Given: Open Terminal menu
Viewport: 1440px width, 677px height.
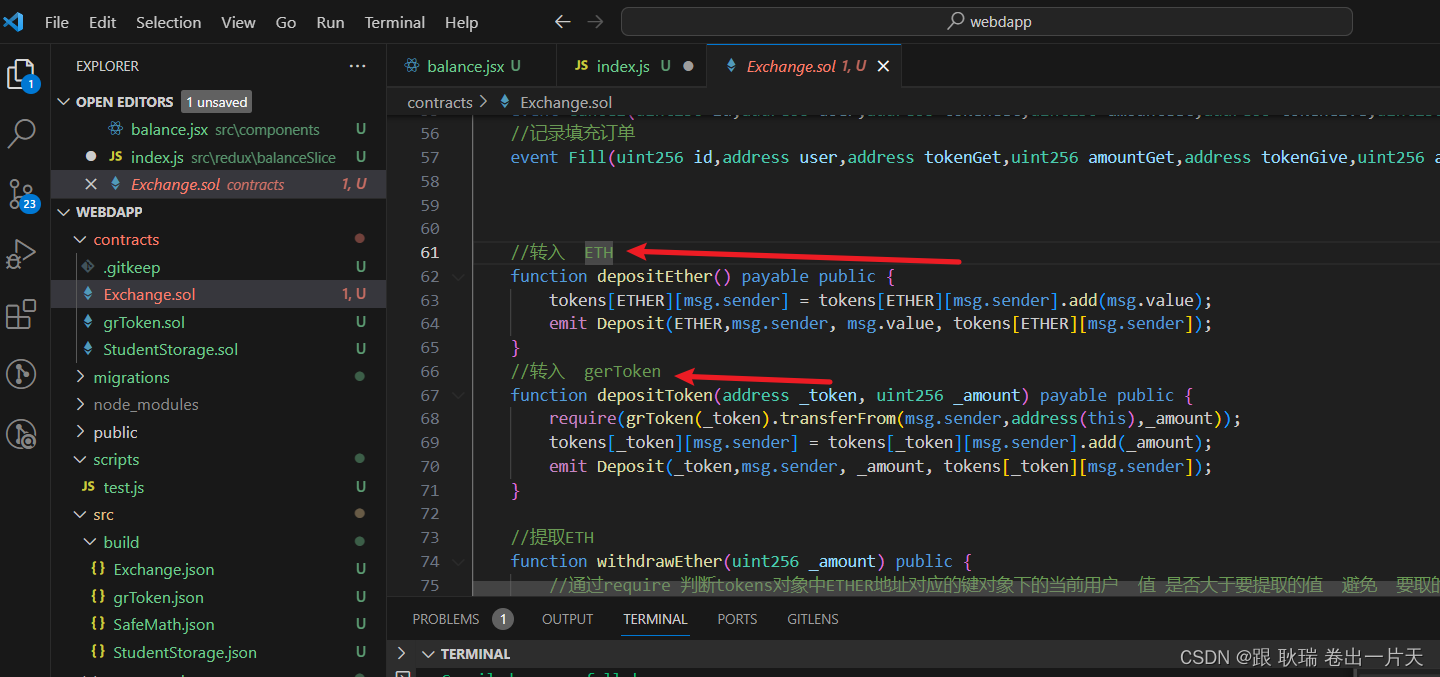Looking at the screenshot, I should pos(395,22).
